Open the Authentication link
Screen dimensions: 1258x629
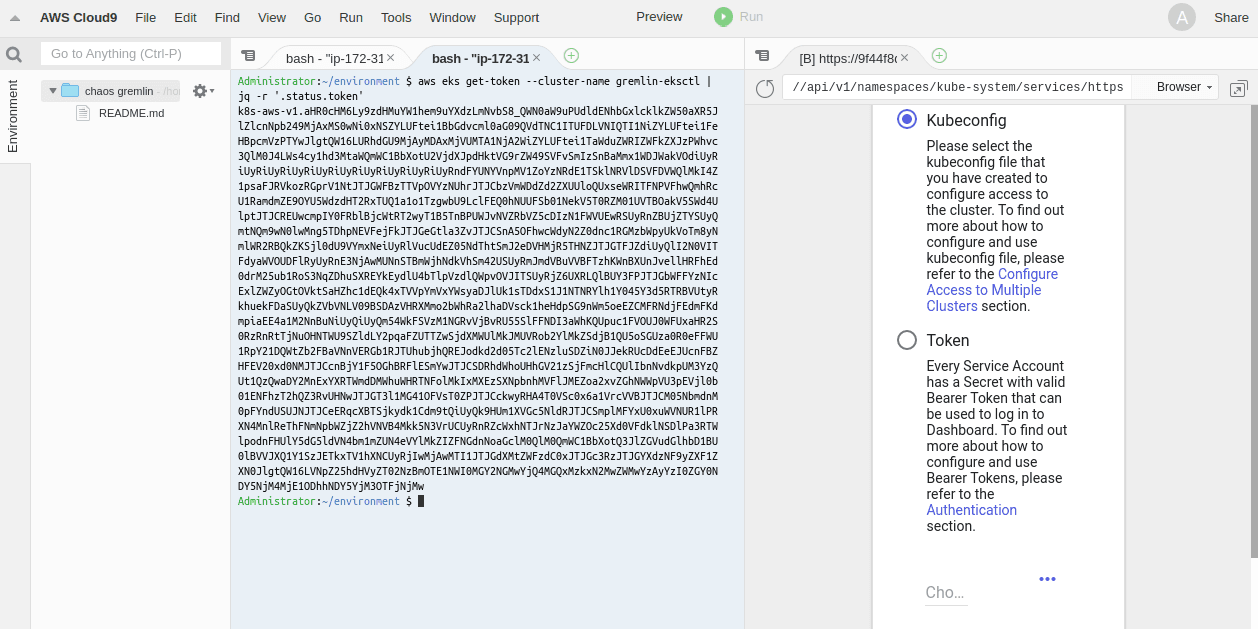(x=971, y=510)
